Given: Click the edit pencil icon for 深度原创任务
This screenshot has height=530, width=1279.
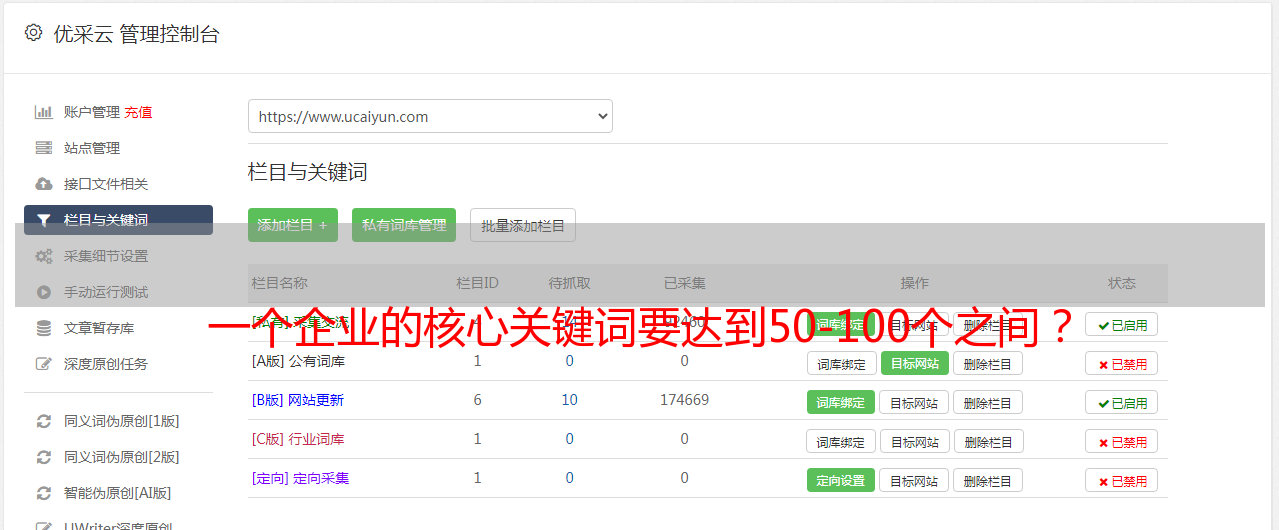Looking at the screenshot, I should tap(44, 364).
